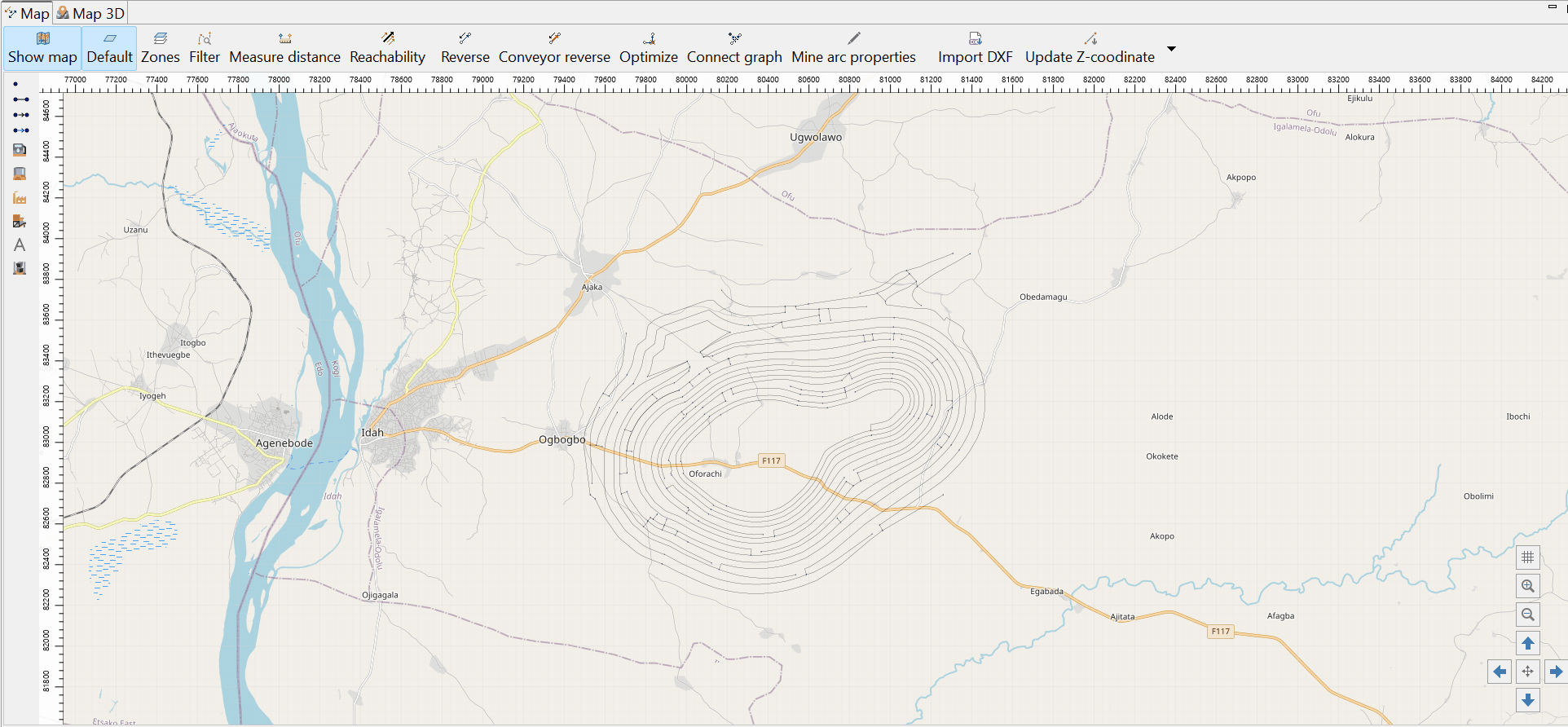
Task: Click the Ugwolawo town label
Action: (x=816, y=137)
